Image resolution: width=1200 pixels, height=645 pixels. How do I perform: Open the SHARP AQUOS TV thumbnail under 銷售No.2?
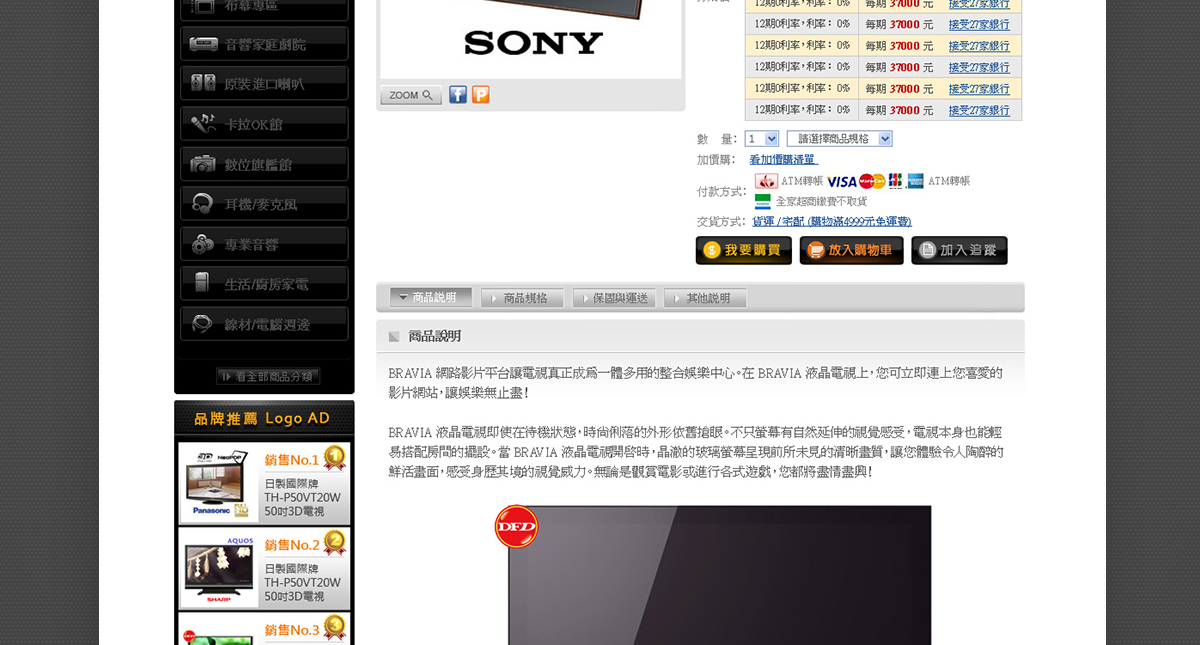(219, 569)
